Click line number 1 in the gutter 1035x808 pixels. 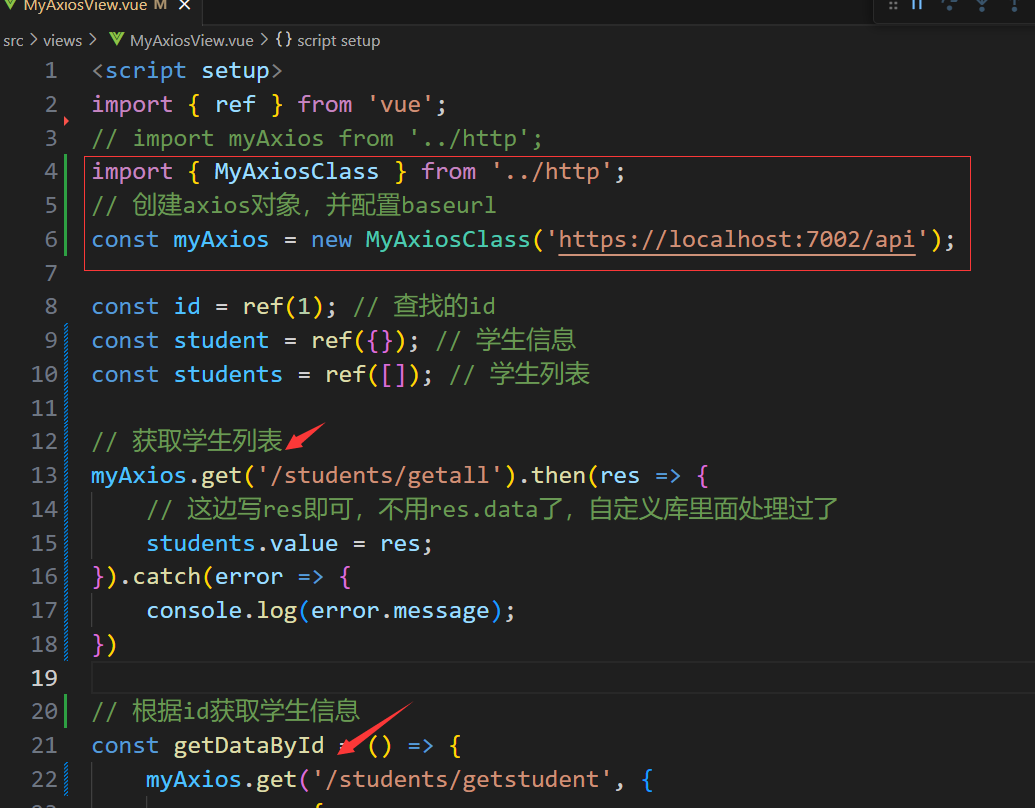[x=51, y=71]
